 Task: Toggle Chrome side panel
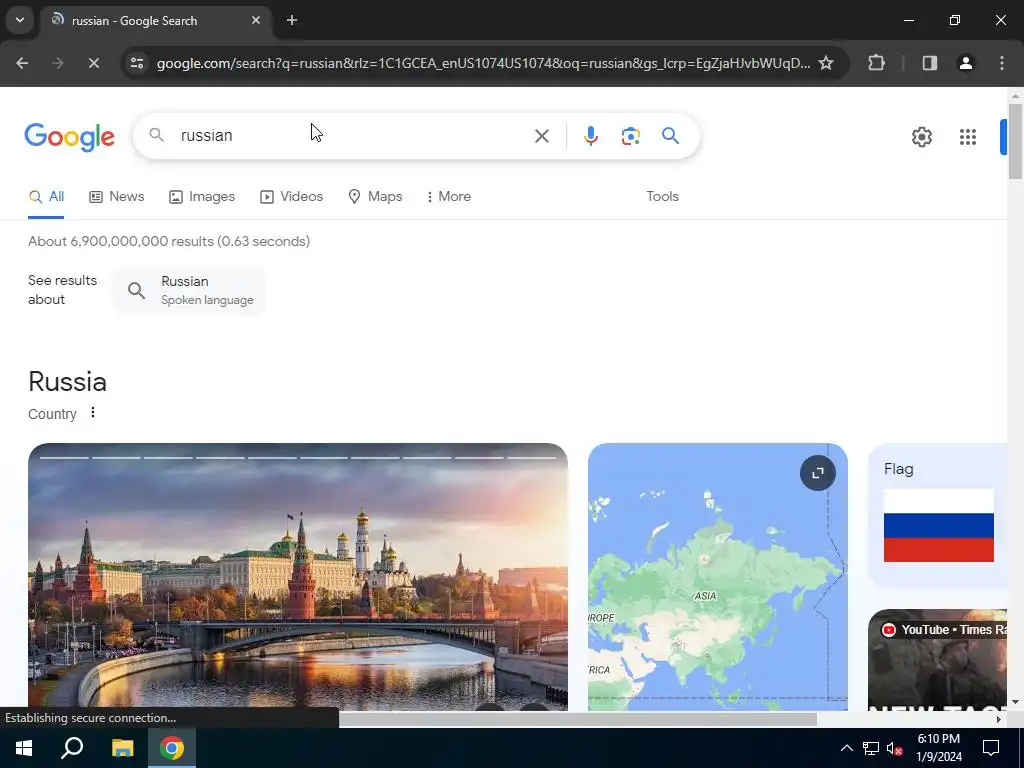click(930, 63)
